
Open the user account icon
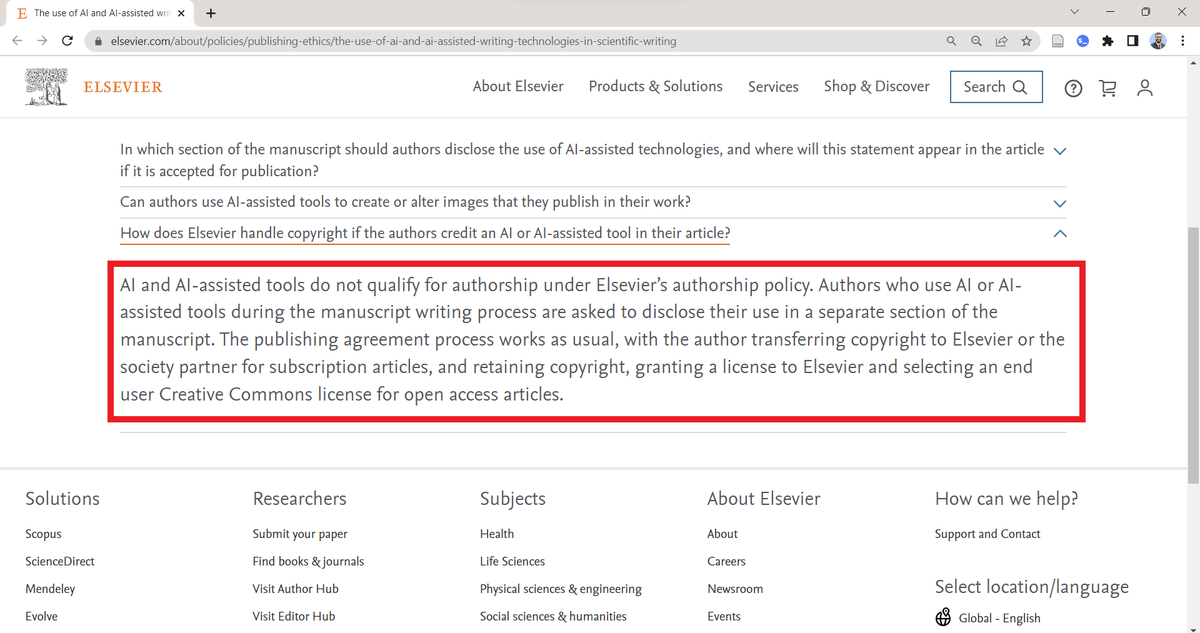point(1145,88)
